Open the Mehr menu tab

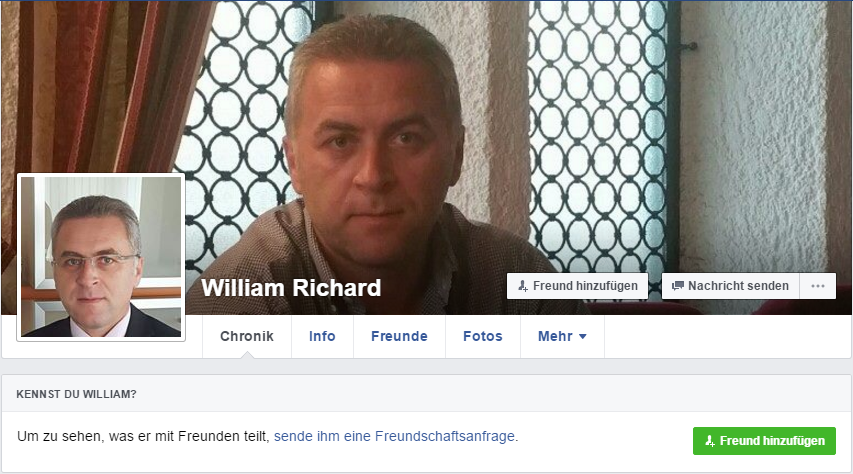[563, 336]
